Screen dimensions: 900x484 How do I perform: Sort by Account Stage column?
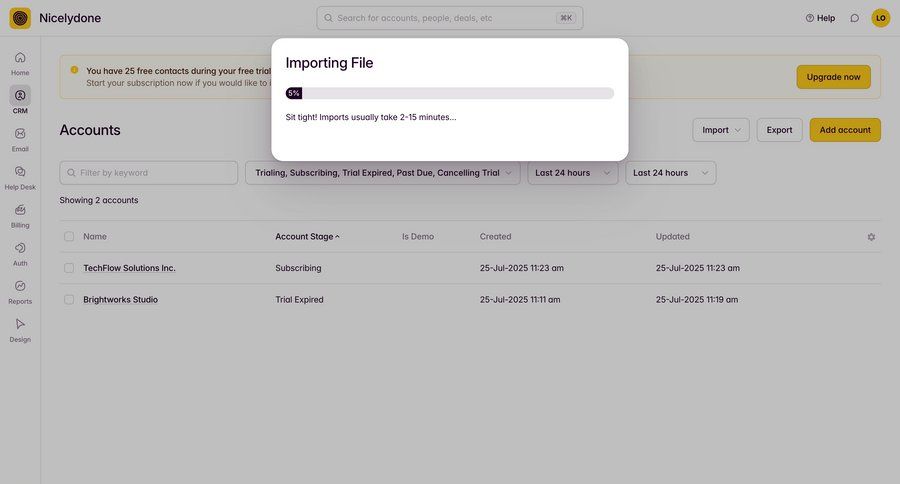pos(307,237)
